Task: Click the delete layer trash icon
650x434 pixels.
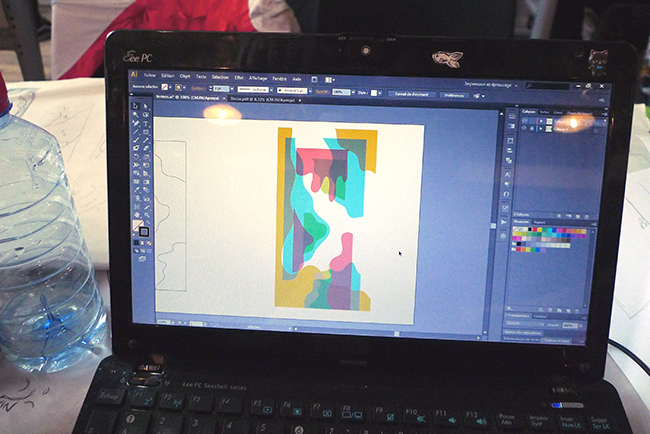Action: [587, 216]
